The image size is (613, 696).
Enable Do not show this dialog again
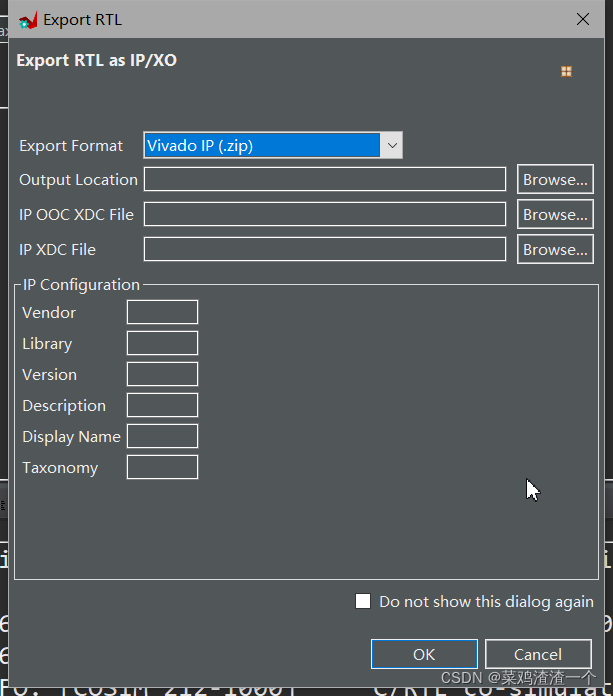[363, 601]
